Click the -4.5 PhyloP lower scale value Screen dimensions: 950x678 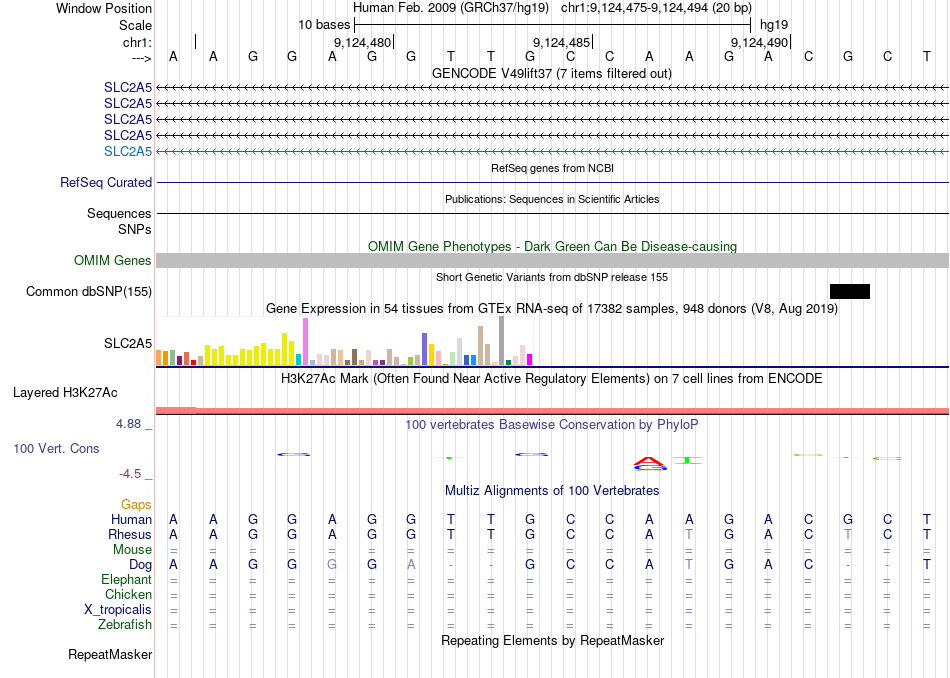tap(130, 474)
